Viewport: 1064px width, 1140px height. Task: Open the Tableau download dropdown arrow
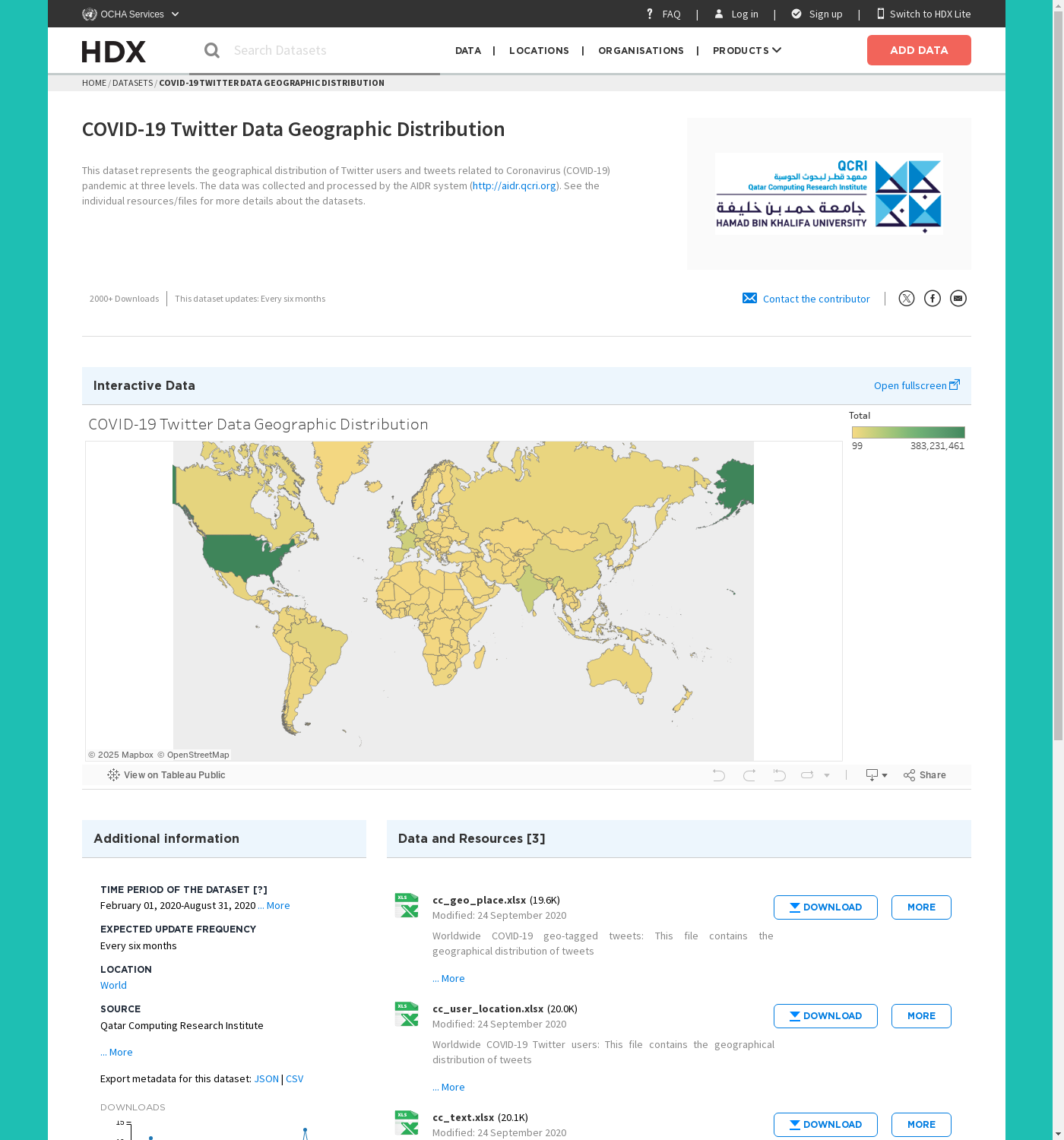coord(885,776)
